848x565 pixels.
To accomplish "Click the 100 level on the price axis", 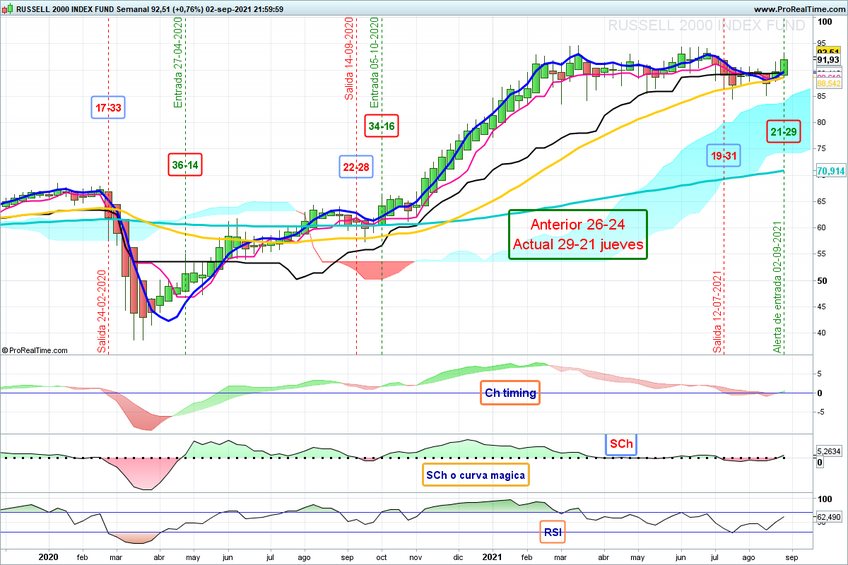I will pos(825,22).
